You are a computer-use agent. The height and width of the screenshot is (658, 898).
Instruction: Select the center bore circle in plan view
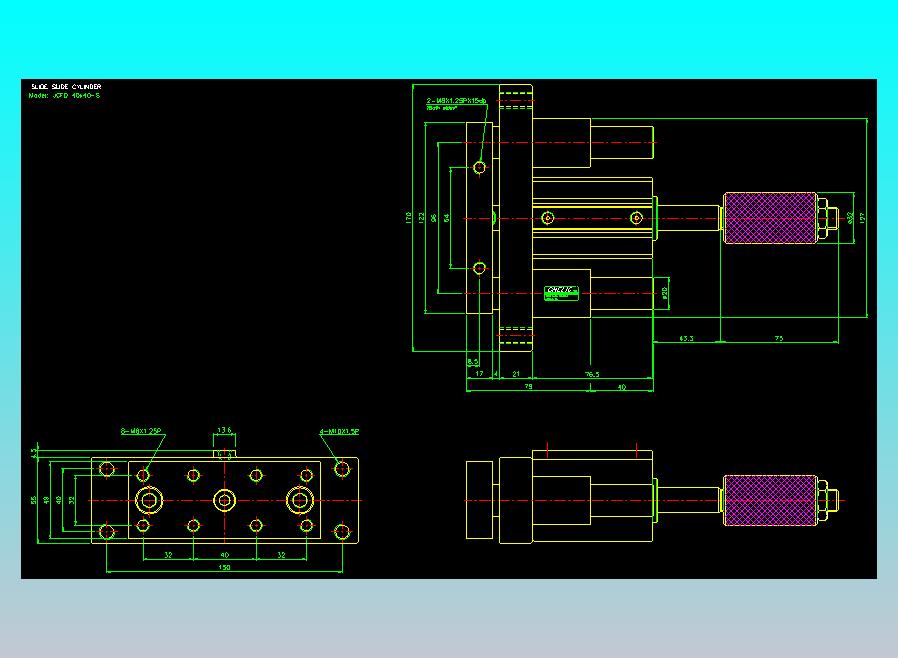224,501
